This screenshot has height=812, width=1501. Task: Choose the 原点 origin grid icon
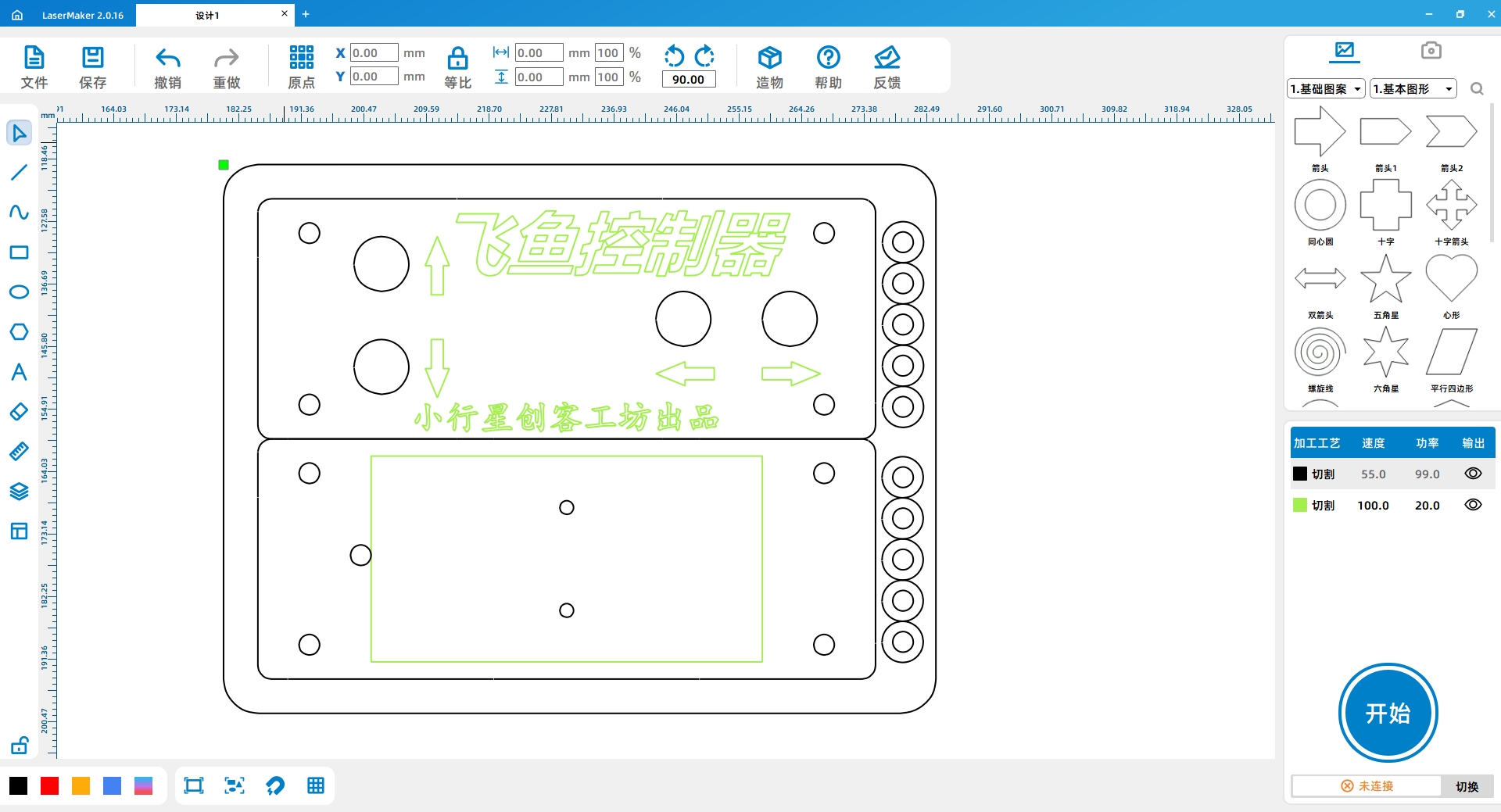pos(301,57)
